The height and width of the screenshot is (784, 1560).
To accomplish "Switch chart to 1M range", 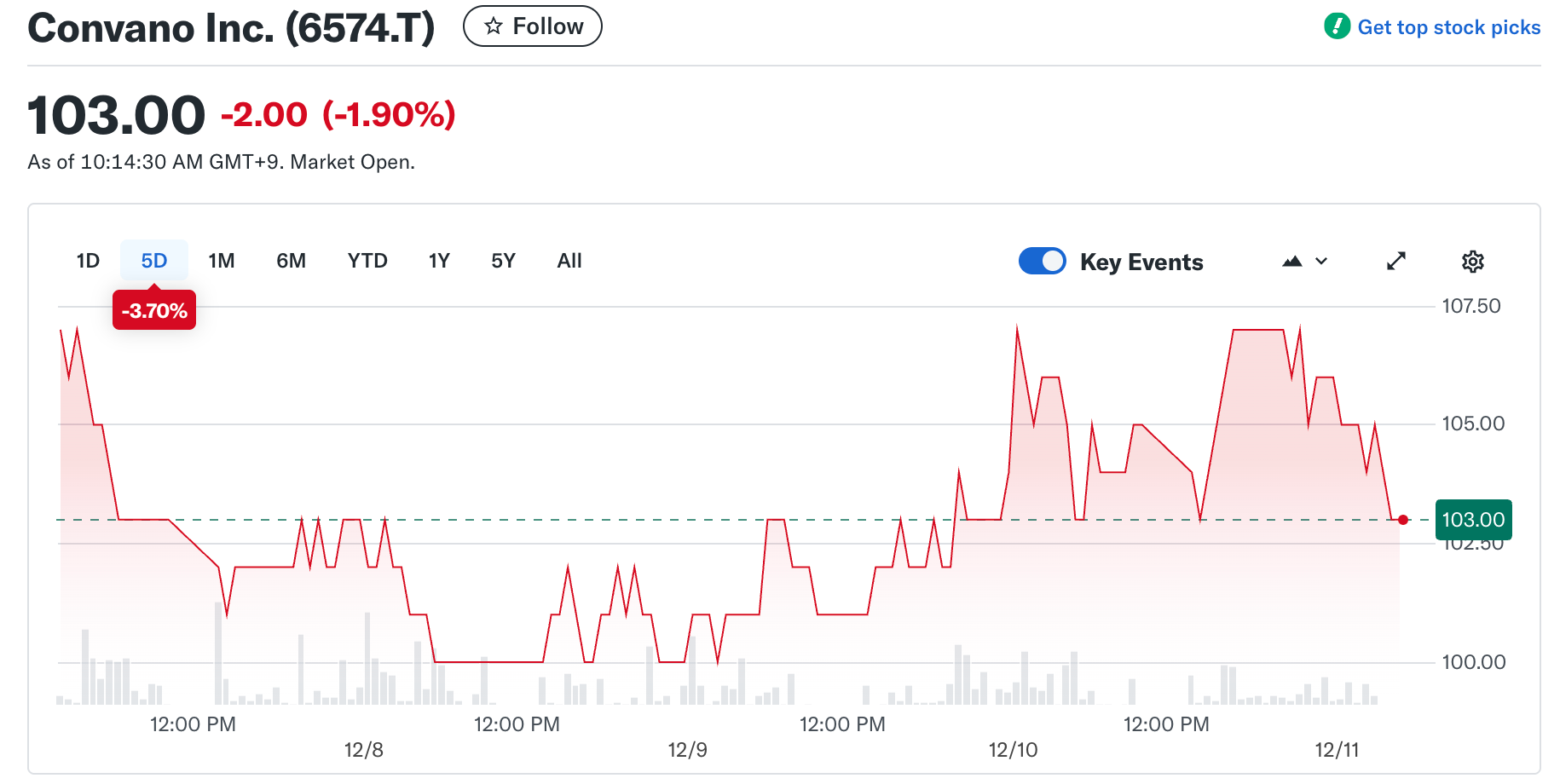I will (222, 261).
